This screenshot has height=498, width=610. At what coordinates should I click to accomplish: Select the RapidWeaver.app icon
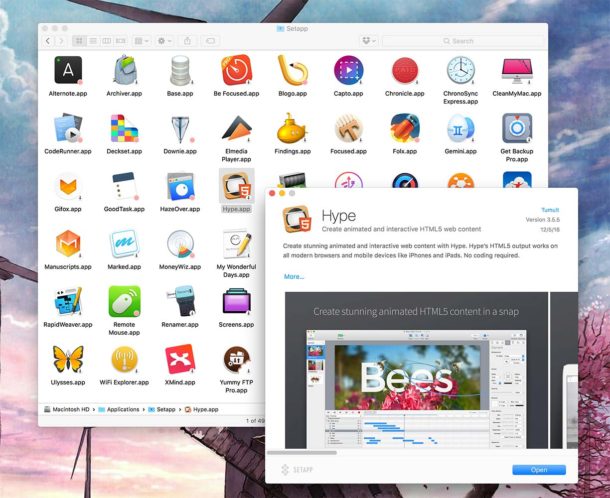[68, 300]
